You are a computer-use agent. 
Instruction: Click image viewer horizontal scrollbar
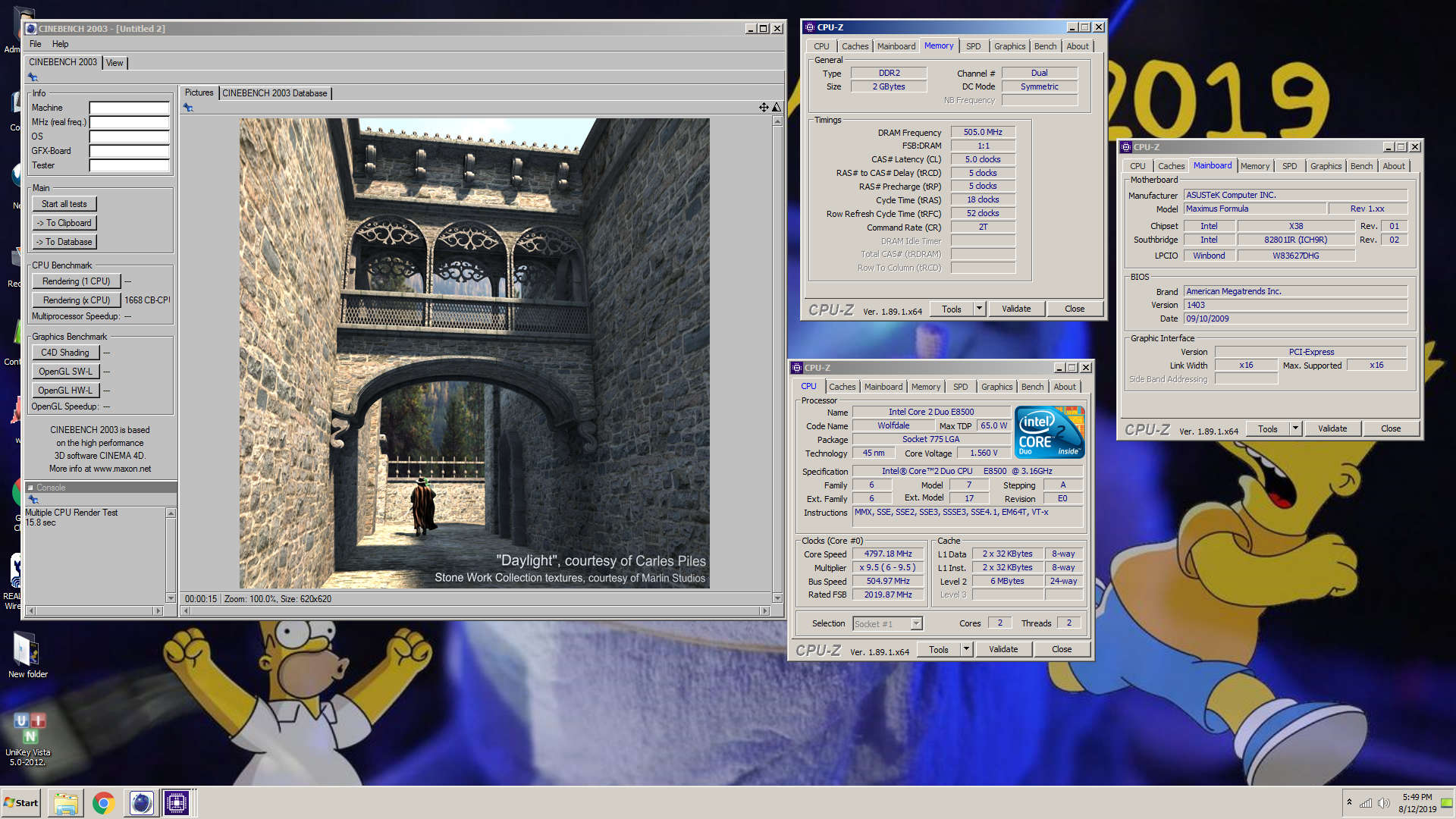476,610
